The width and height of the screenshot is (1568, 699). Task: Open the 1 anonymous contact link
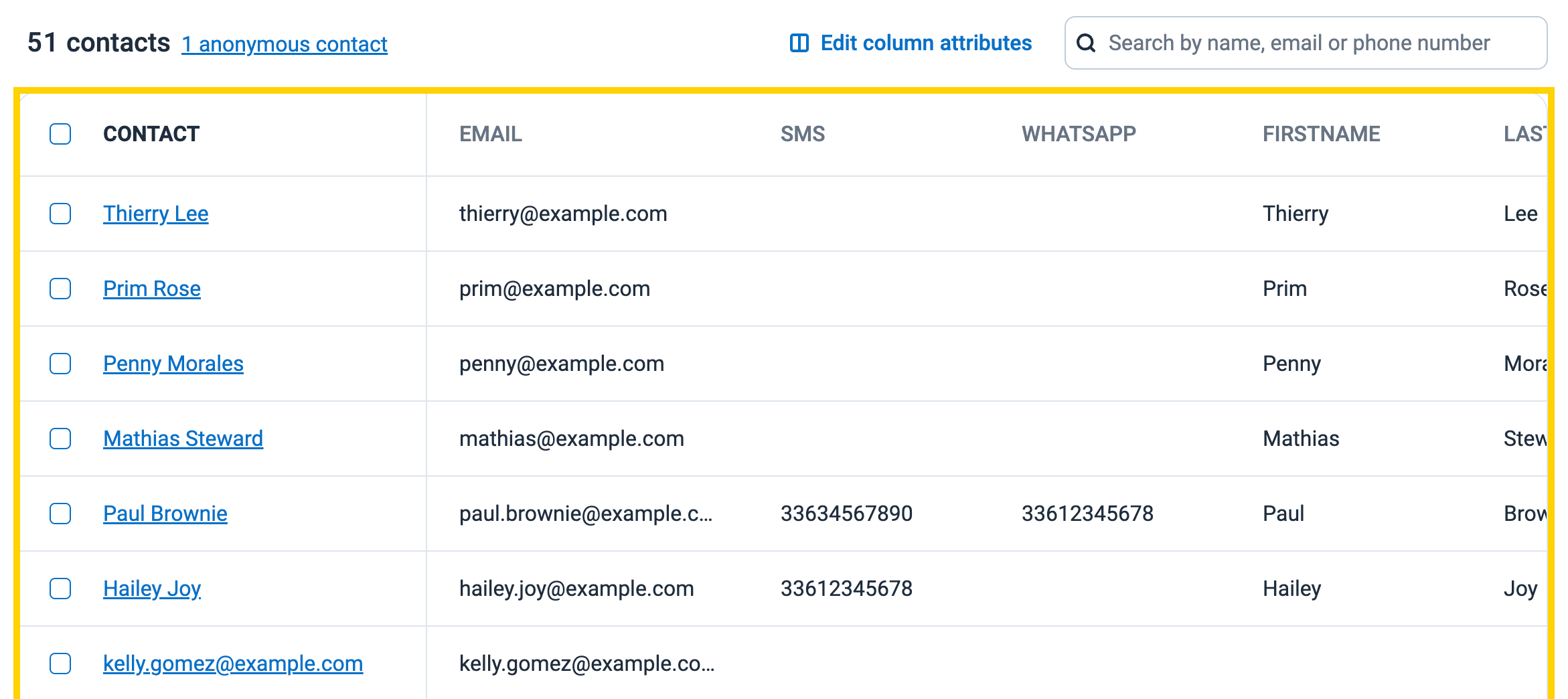tap(285, 44)
